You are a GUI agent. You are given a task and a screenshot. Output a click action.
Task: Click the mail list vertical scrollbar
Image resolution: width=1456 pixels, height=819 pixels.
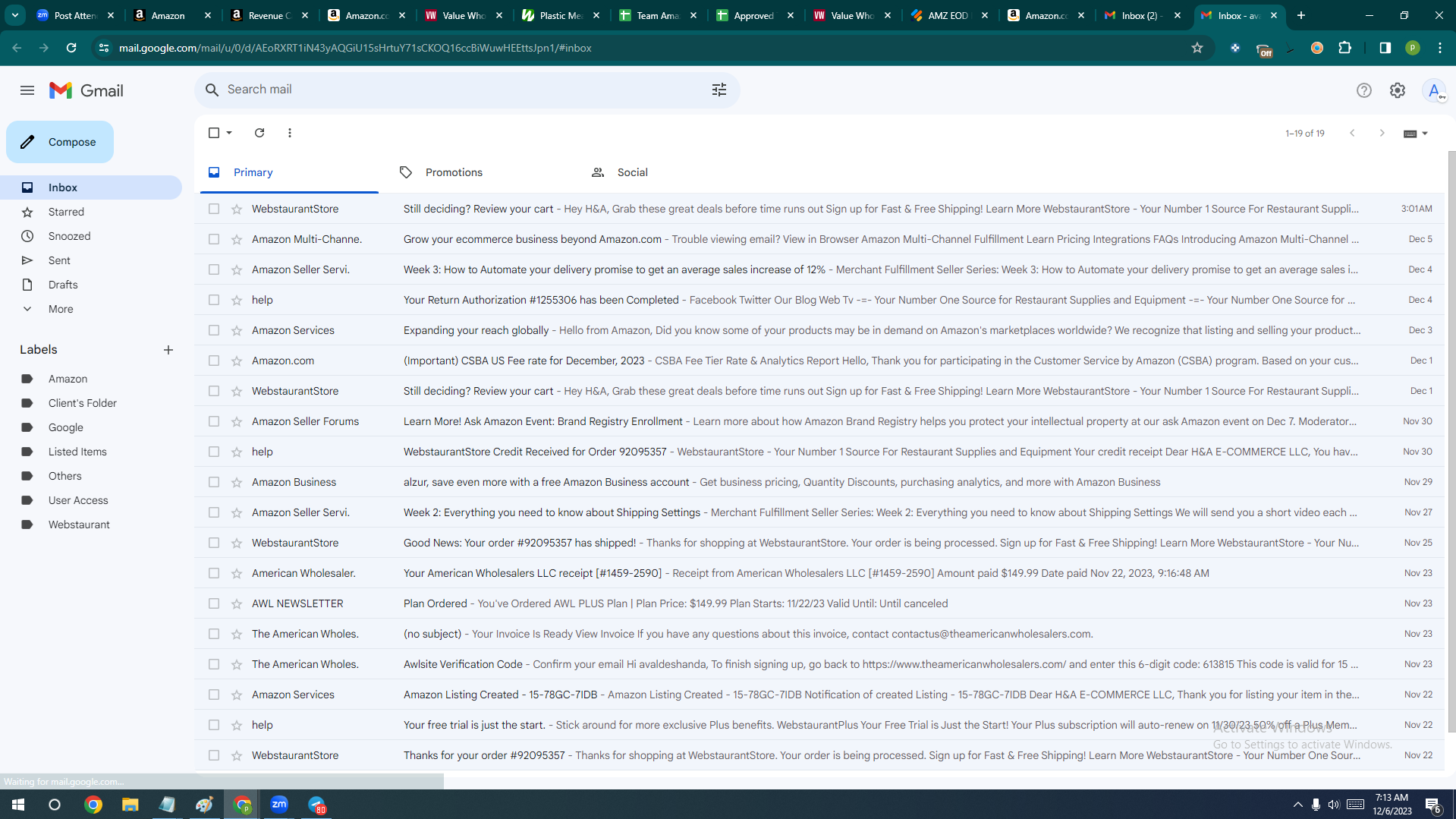pos(1451,440)
